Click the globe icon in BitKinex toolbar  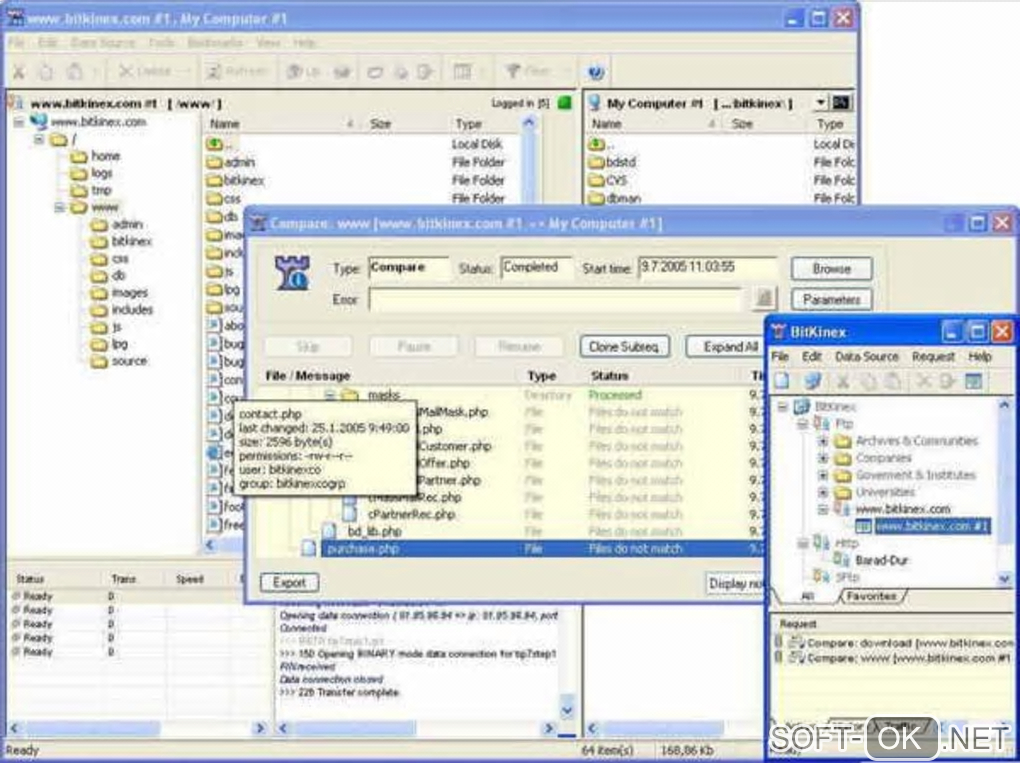coord(812,381)
